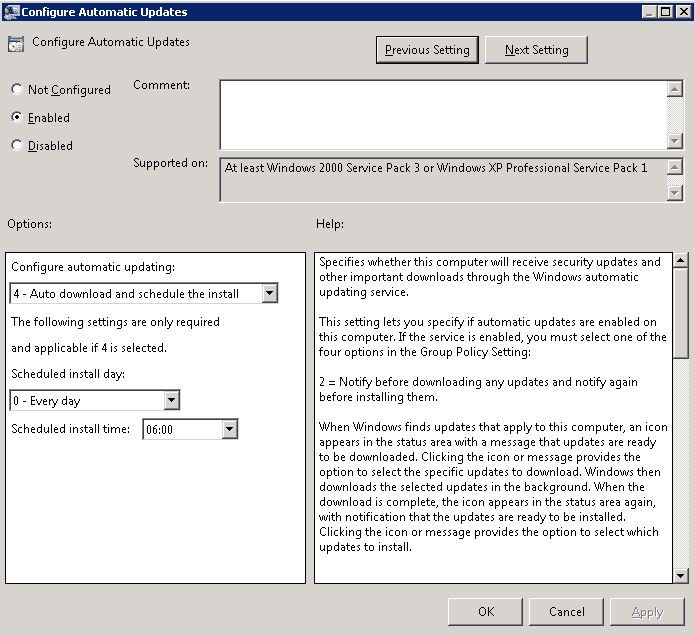Confirm settings with OK button
The image size is (694, 635).
click(x=486, y=612)
